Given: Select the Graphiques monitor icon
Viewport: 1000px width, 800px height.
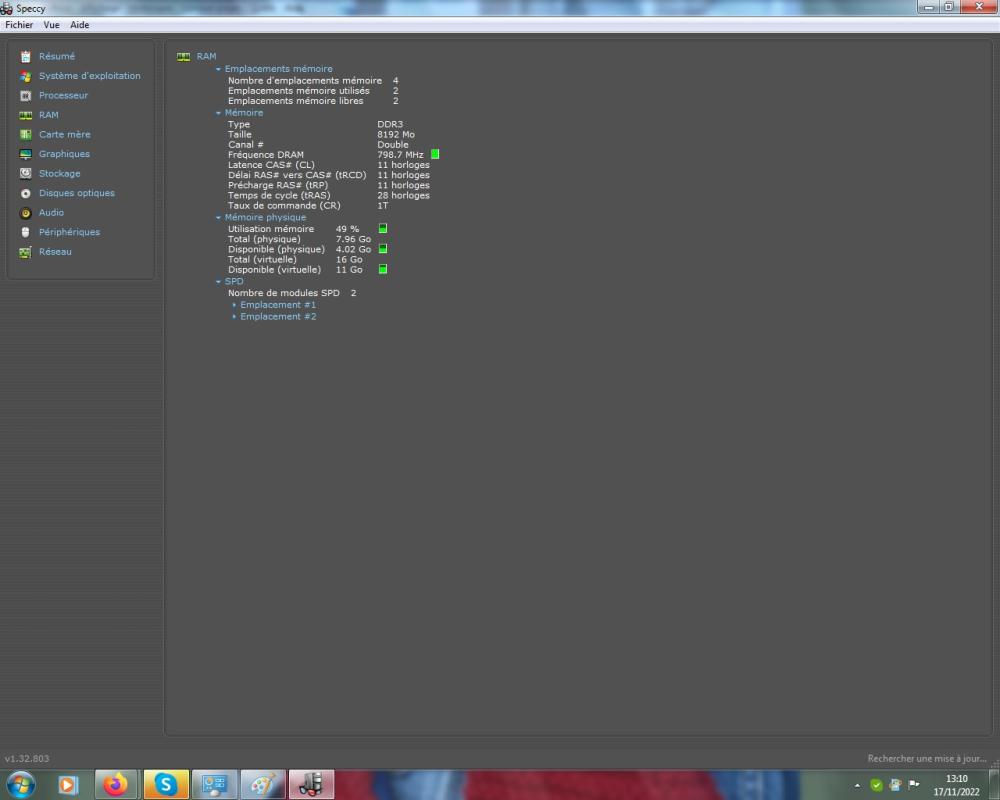Looking at the screenshot, I should [26, 154].
